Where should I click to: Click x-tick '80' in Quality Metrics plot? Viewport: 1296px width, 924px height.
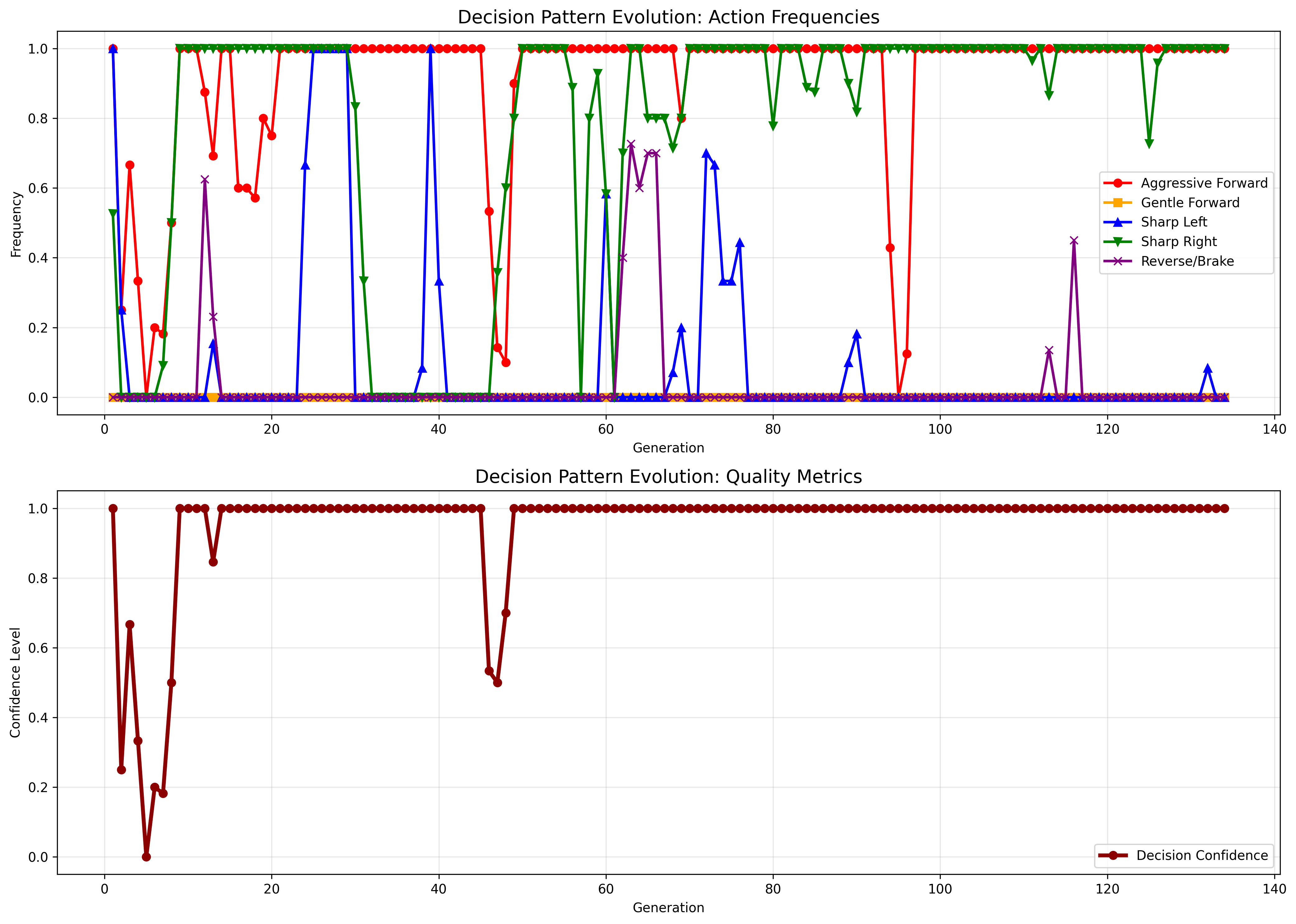(x=773, y=889)
